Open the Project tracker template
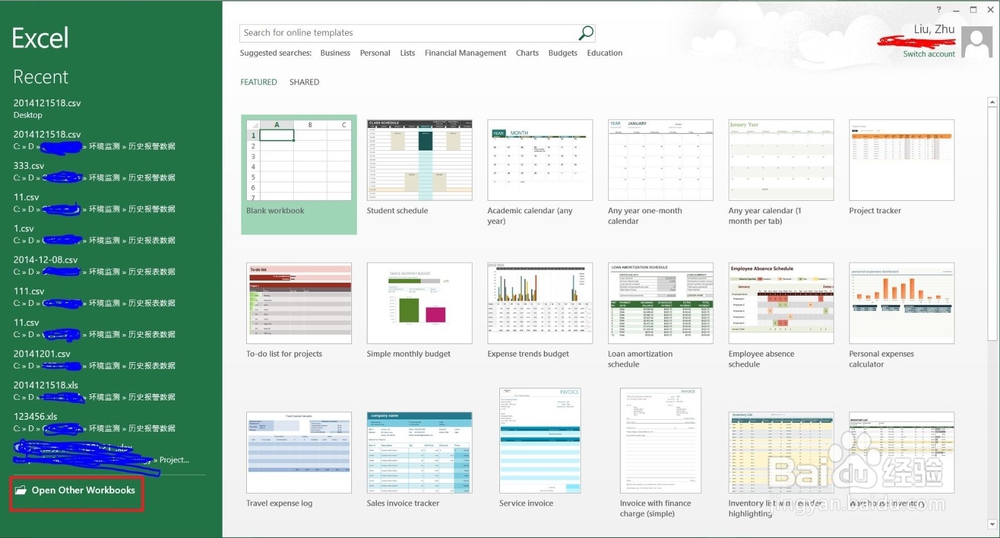1000x538 pixels. [902, 168]
